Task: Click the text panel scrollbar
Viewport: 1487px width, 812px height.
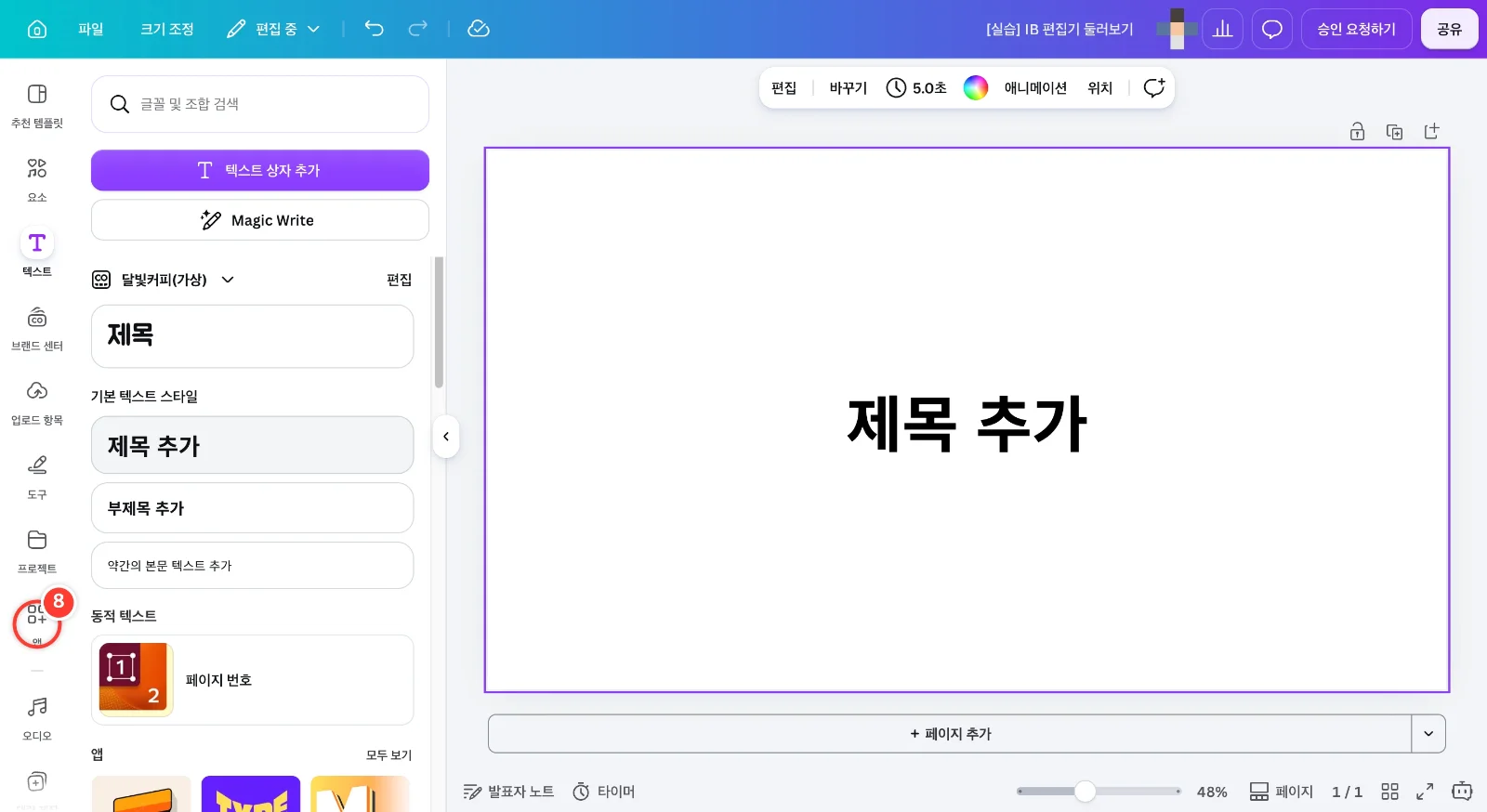Action: click(x=439, y=322)
